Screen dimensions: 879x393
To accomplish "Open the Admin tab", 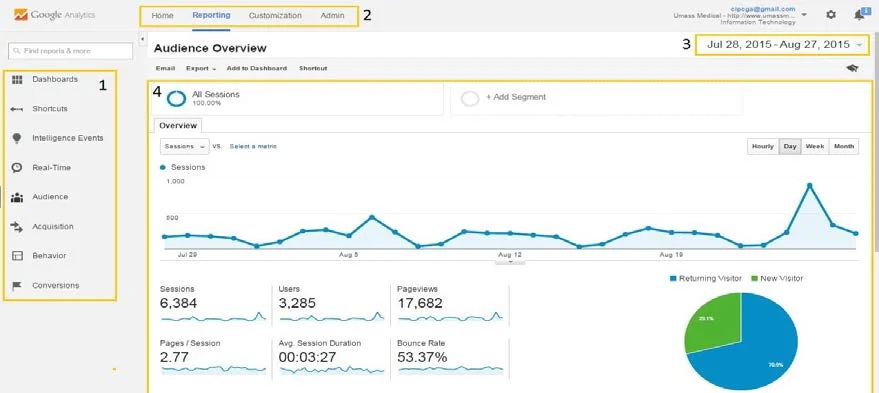I will 332,16.
